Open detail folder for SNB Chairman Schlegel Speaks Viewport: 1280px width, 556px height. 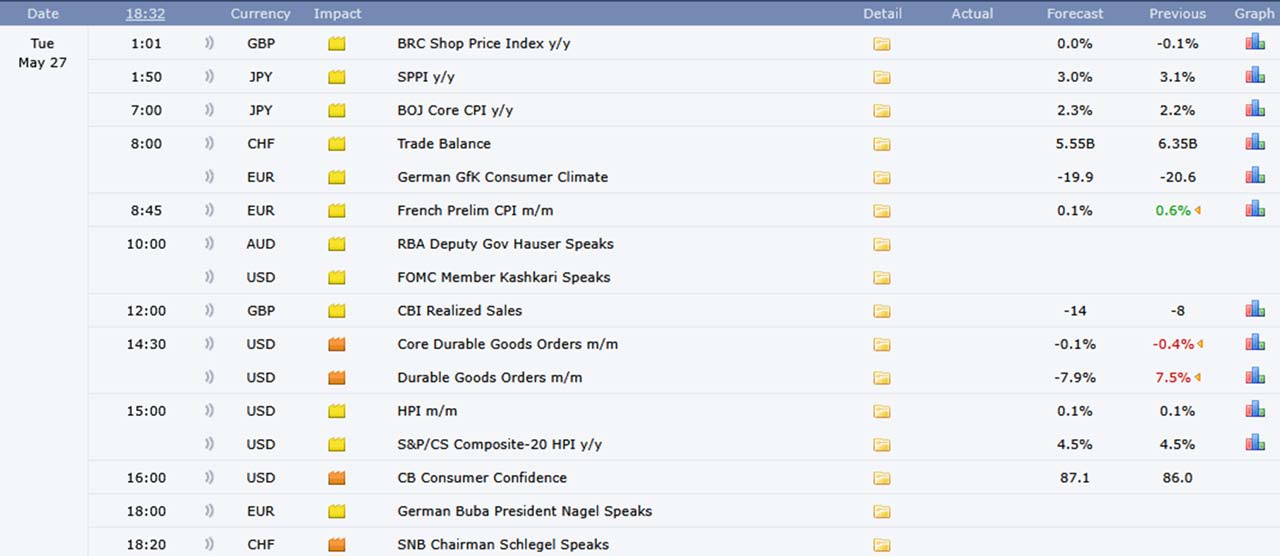coord(881,545)
